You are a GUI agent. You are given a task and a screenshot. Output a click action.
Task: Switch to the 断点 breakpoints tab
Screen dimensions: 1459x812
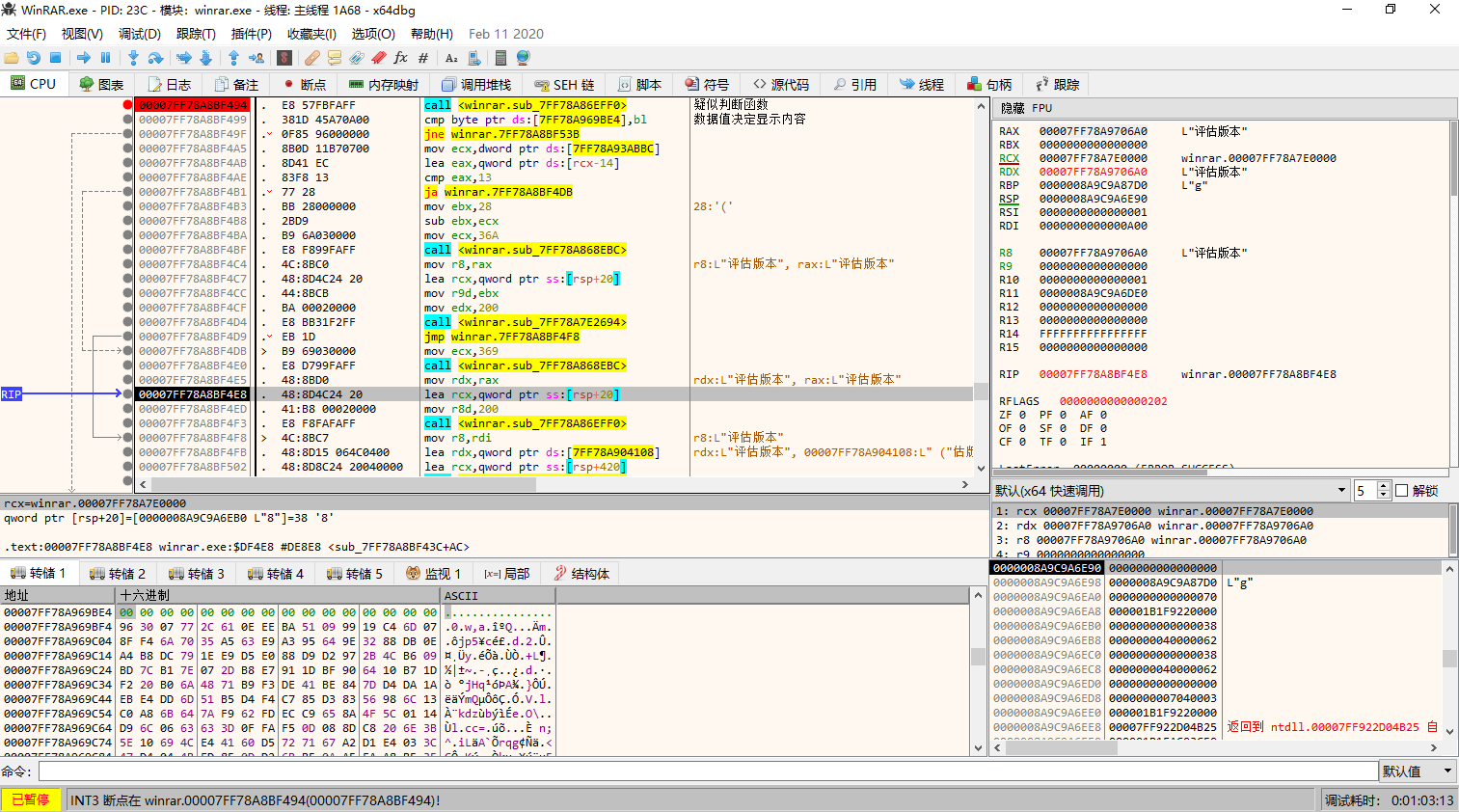305,85
